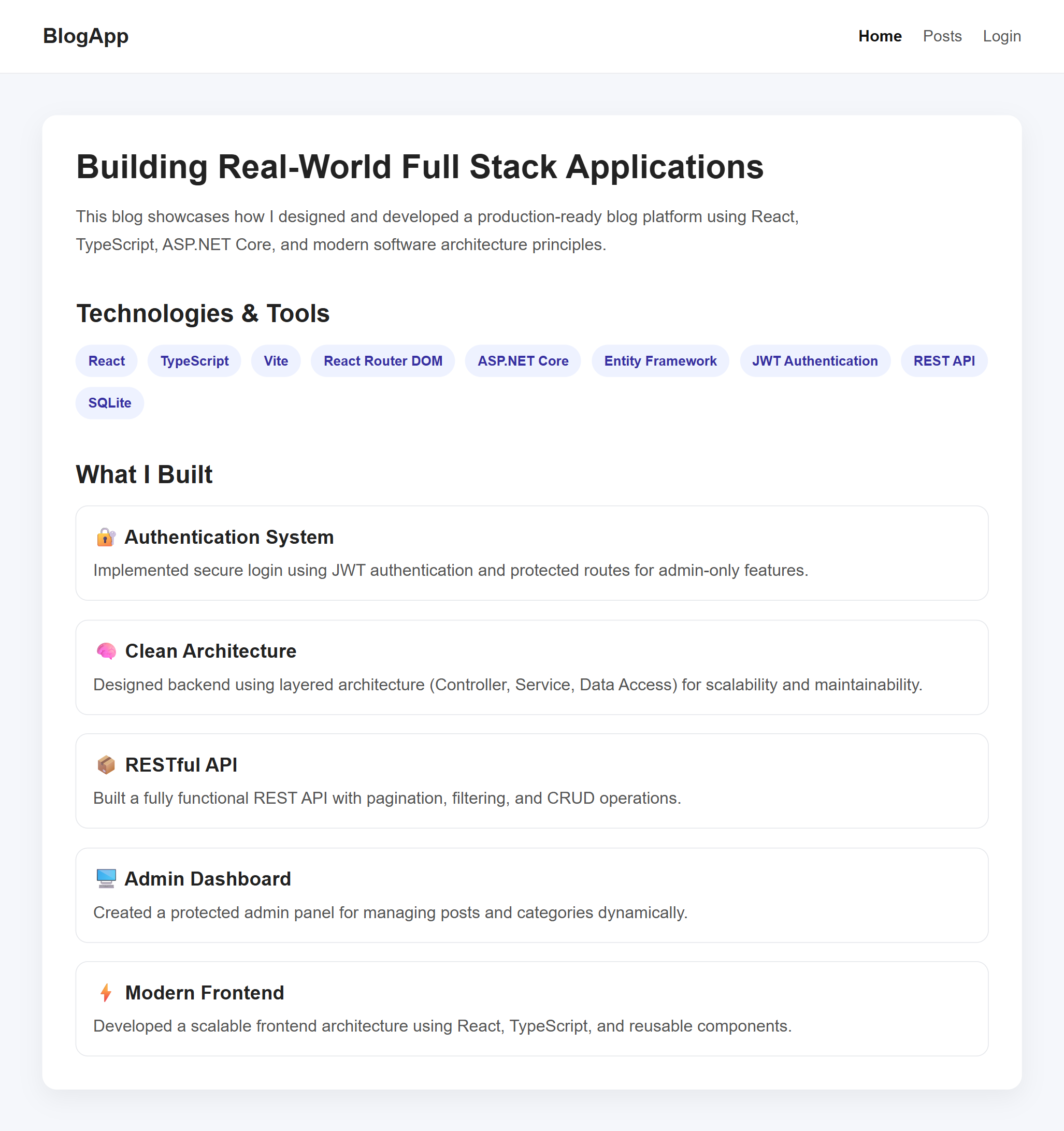
Task: Click the brain icon beside Clean Architecture
Action: 106,651
